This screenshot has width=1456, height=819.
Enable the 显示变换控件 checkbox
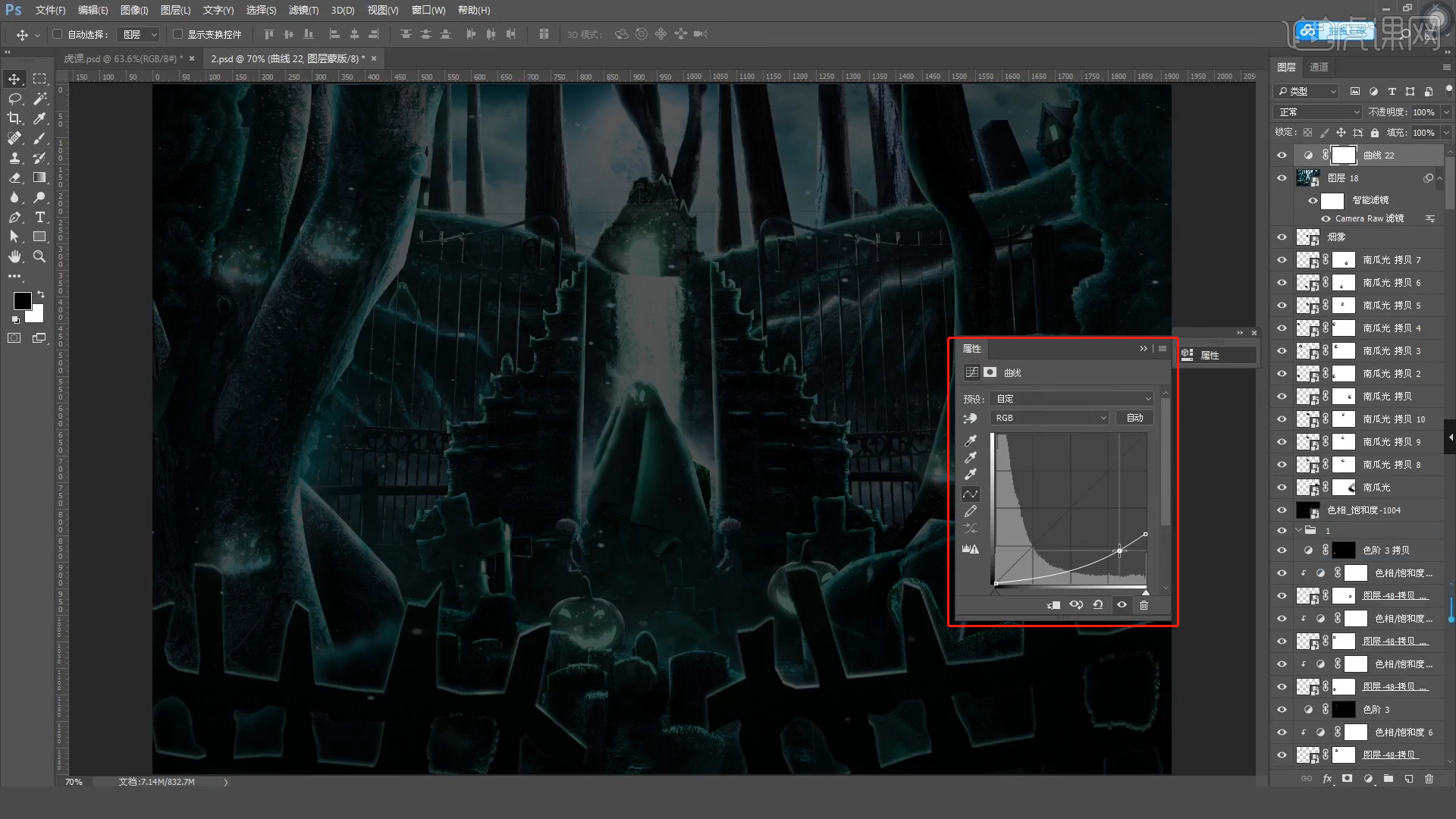click(x=177, y=34)
